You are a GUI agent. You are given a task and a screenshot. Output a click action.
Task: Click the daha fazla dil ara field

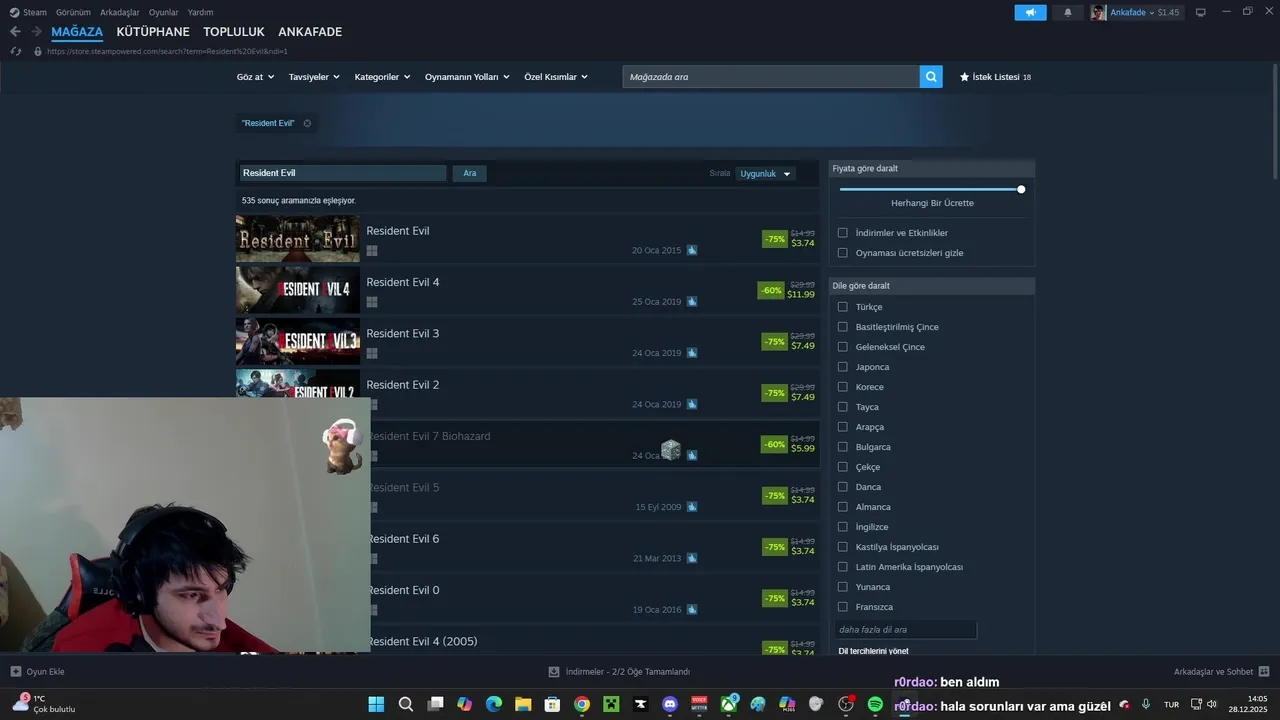coord(906,630)
